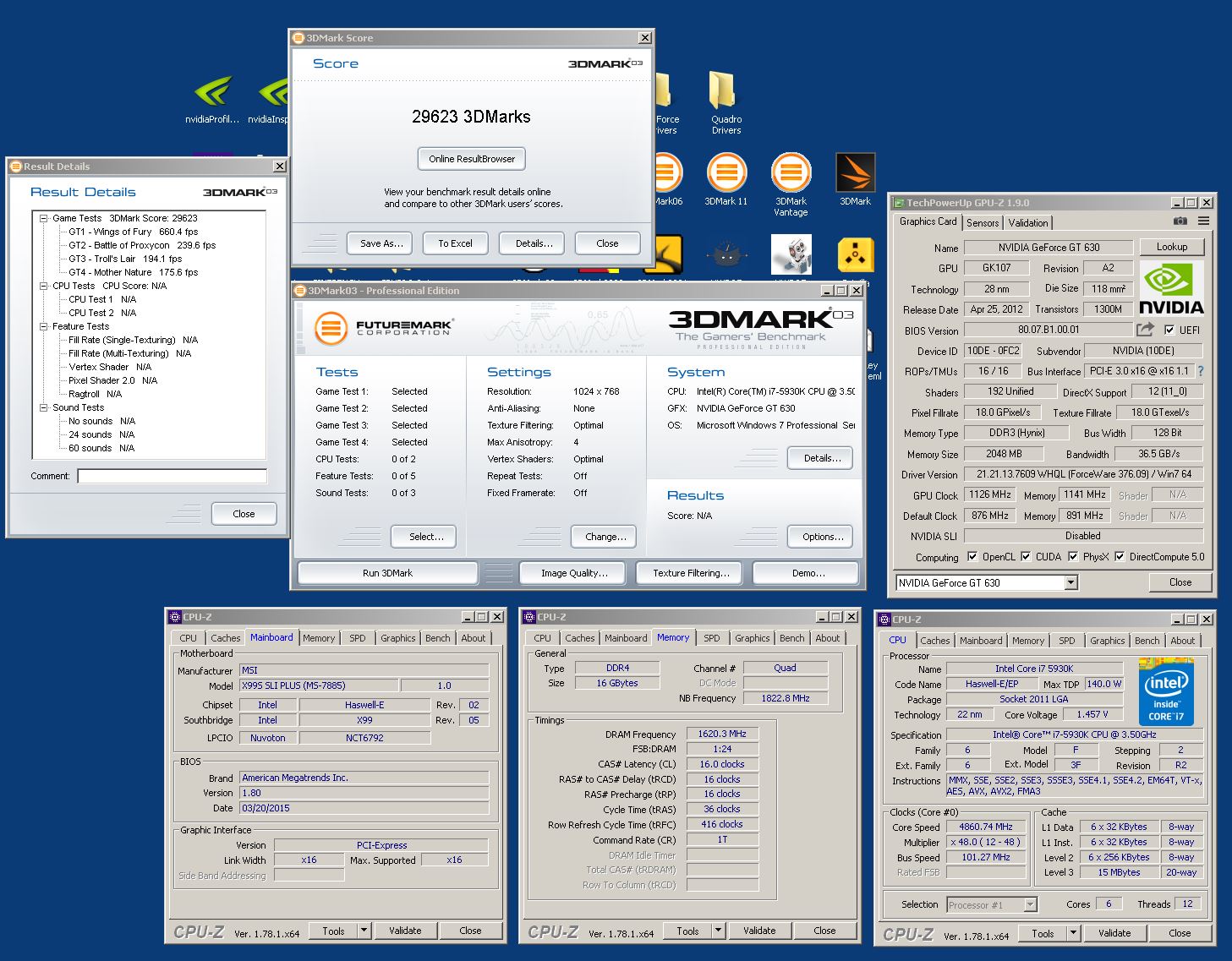
Task: Click the Online ResultBrowser button
Action: pos(472,159)
